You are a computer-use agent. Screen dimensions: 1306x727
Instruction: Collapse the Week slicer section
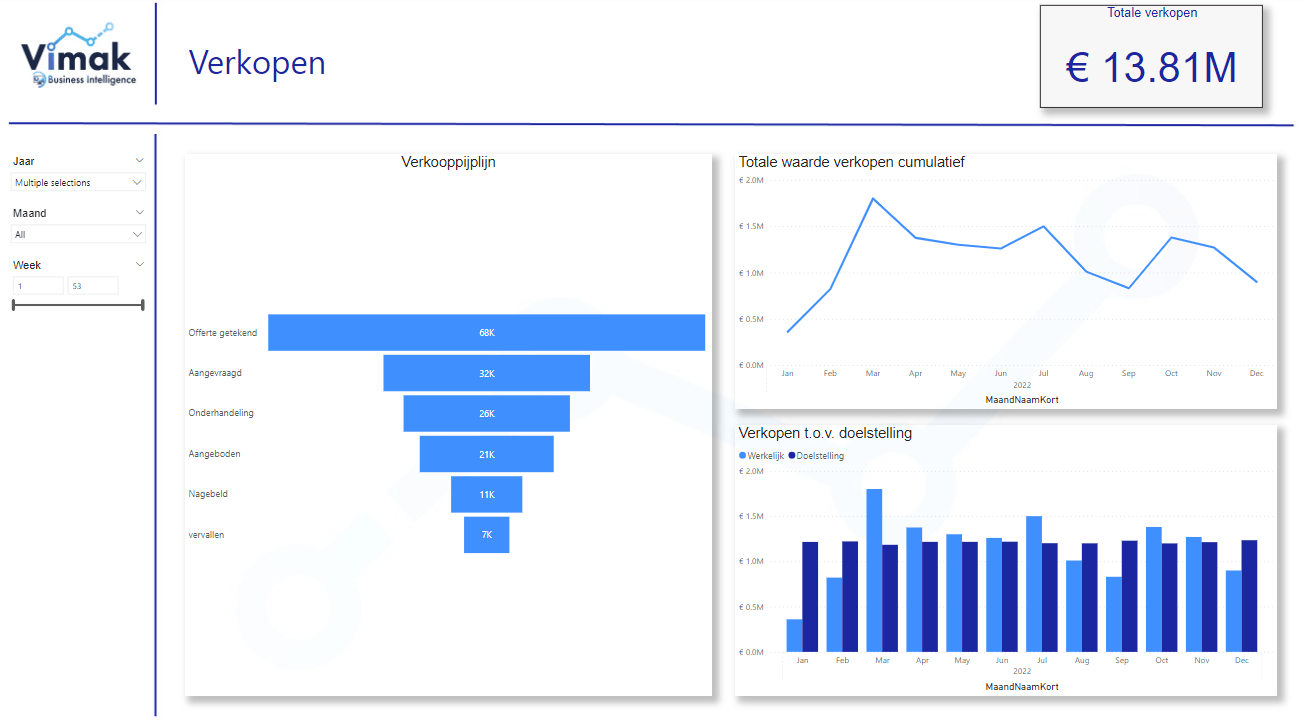click(140, 264)
